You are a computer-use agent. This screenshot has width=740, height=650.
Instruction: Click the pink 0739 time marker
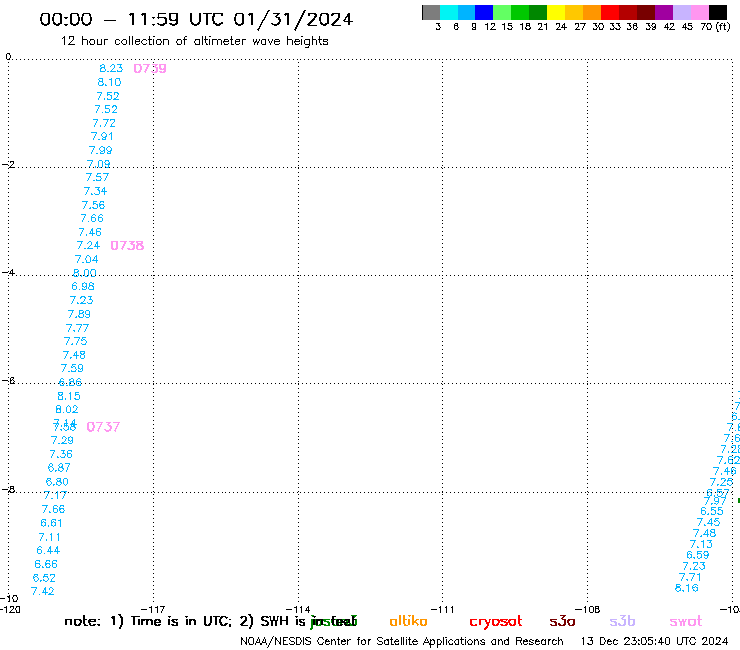point(150,68)
